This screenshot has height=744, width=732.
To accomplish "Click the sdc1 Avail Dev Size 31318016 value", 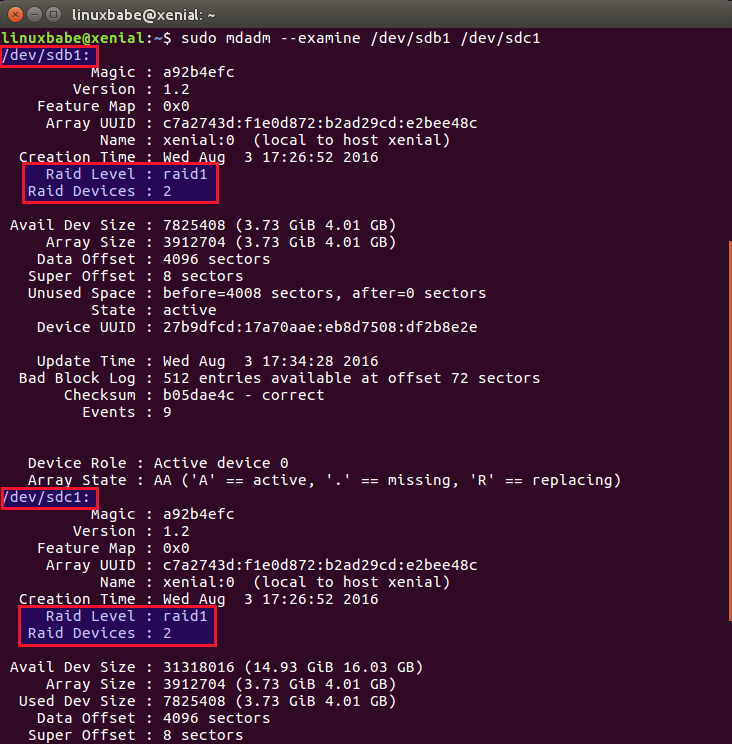I will [x=293, y=667].
